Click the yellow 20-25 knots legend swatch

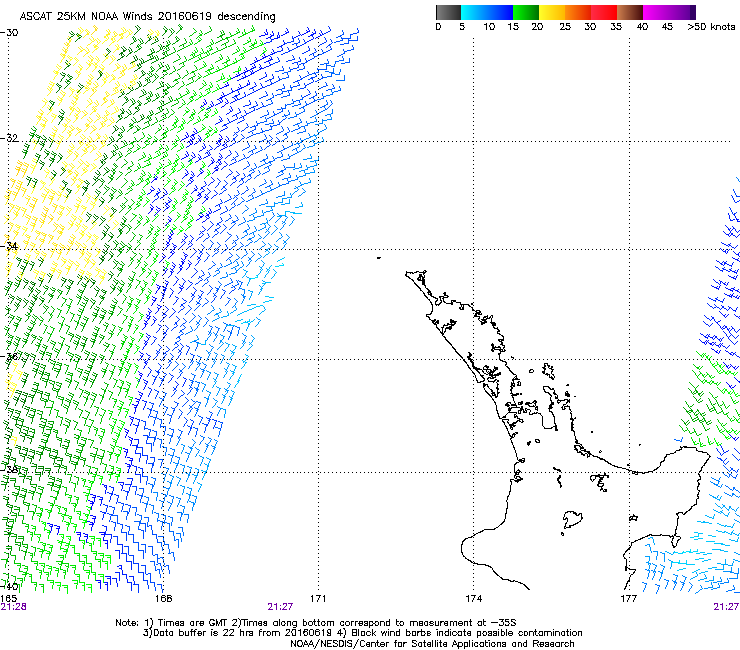click(552, 12)
